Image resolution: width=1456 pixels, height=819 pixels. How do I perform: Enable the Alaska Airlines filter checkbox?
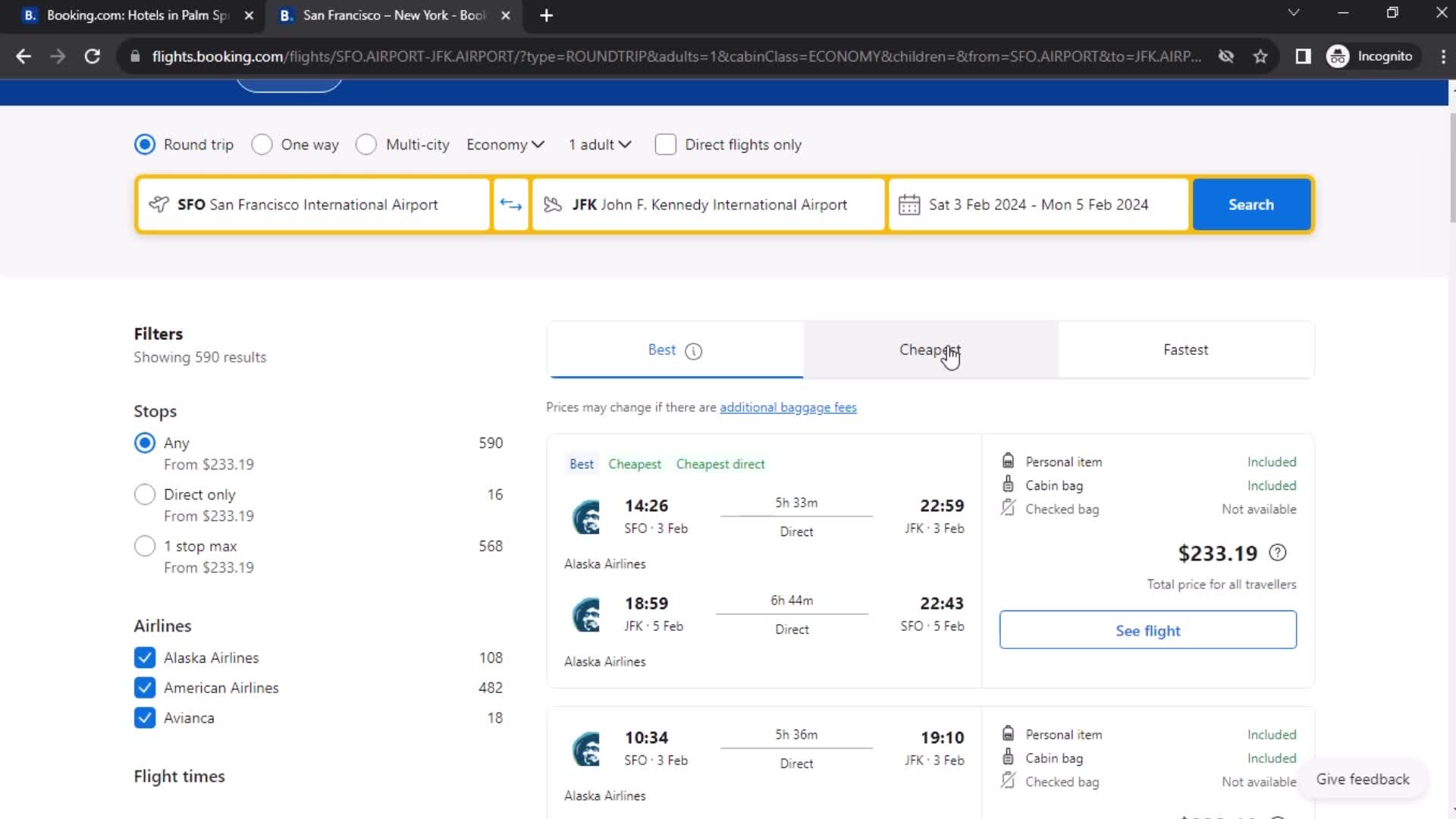[x=145, y=657]
